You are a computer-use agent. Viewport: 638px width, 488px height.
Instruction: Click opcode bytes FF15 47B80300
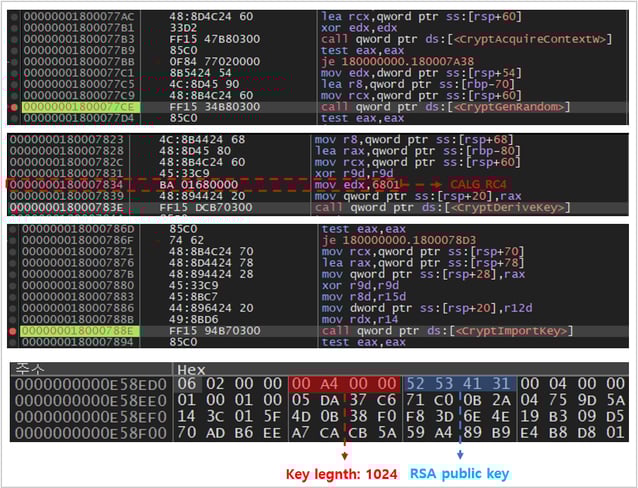coord(214,39)
